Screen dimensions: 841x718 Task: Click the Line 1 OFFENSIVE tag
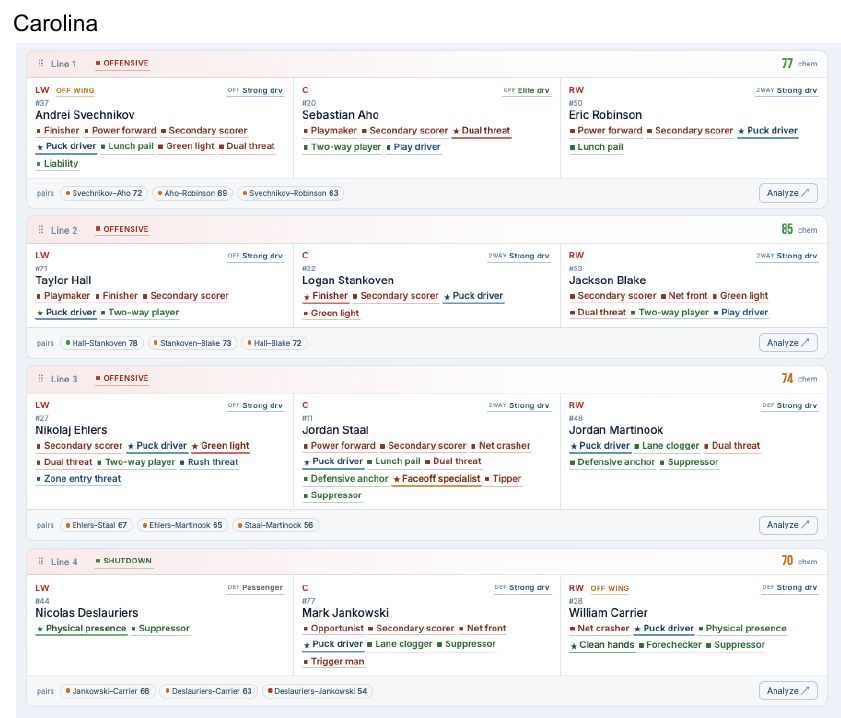[x=122, y=63]
